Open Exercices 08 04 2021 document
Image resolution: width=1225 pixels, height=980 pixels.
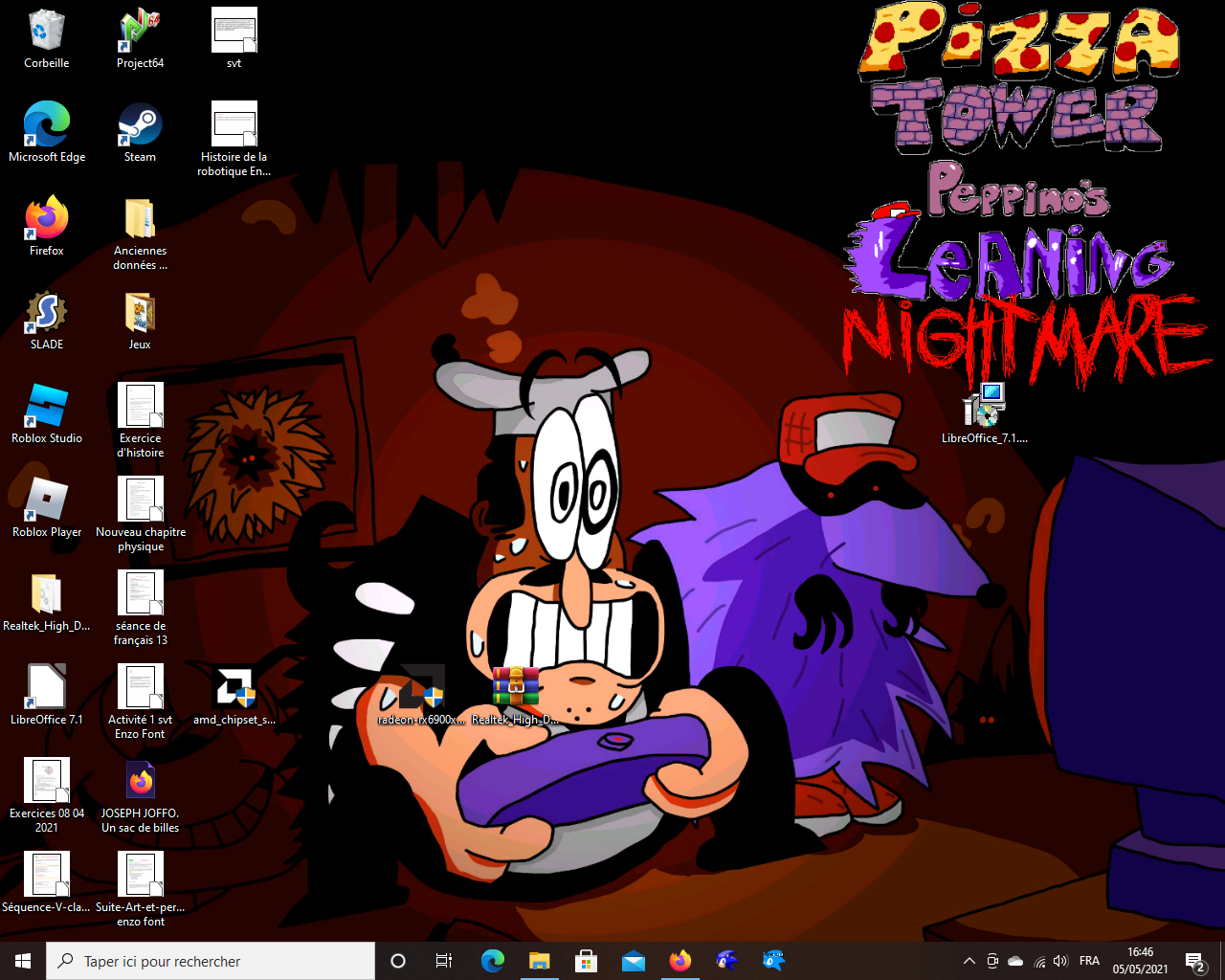point(46,795)
